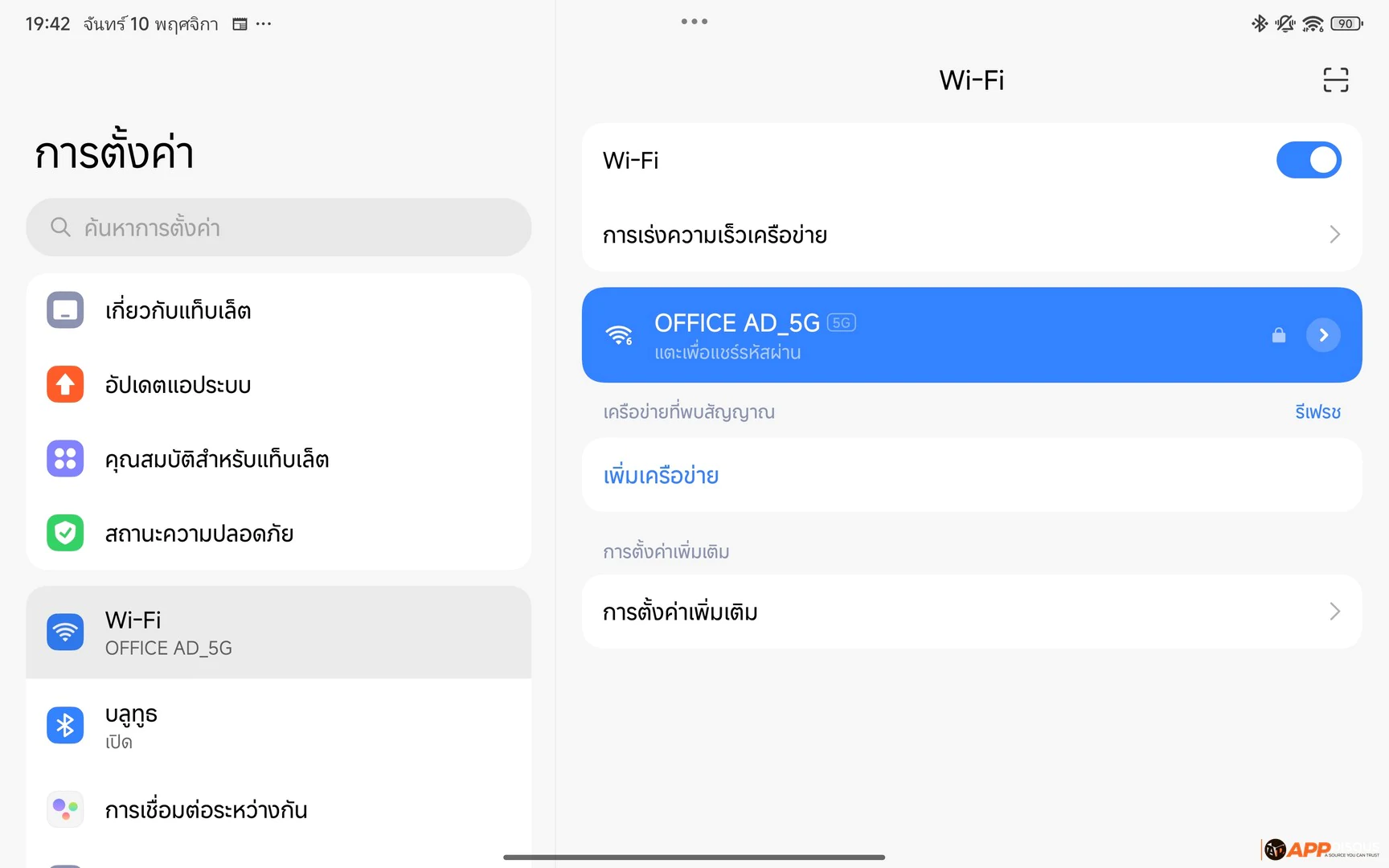This screenshot has width=1389, height=868.
Task: Tap the lock icon on OFFICE AD_5G
Action: point(1279,335)
